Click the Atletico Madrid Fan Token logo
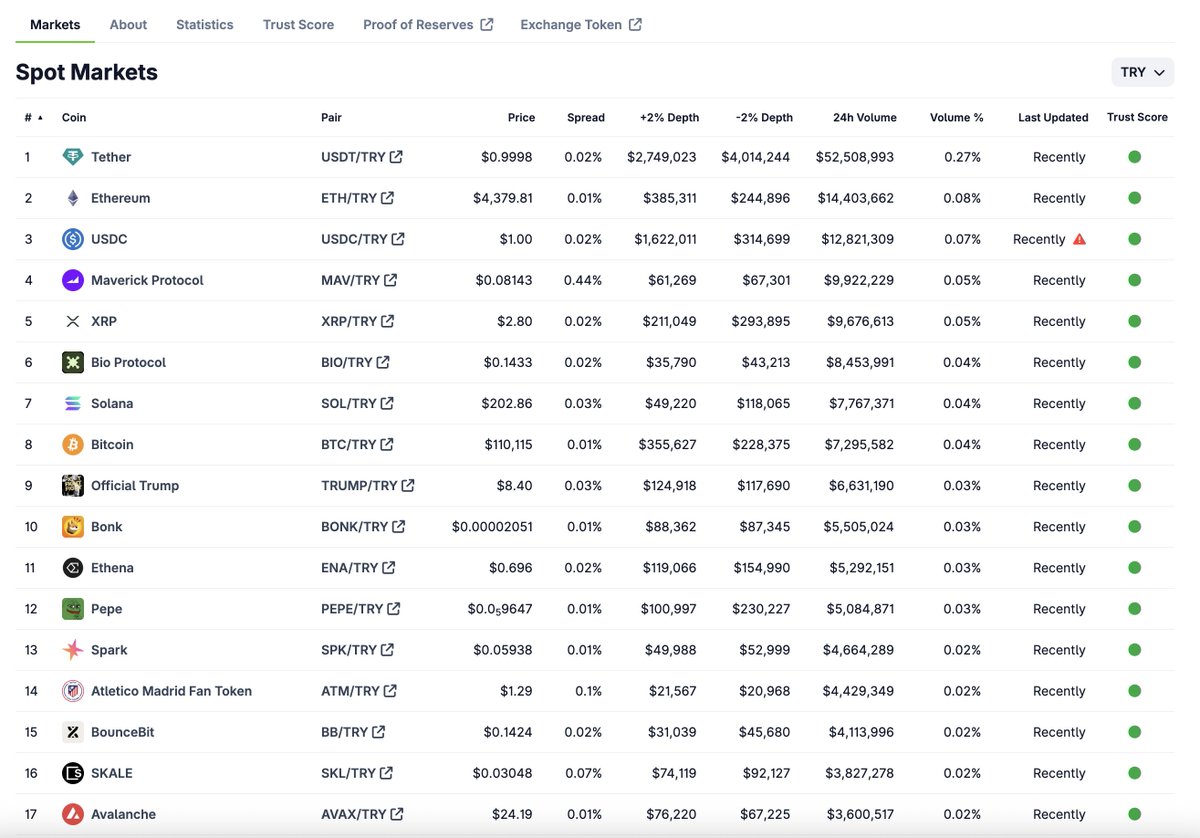 coord(73,690)
